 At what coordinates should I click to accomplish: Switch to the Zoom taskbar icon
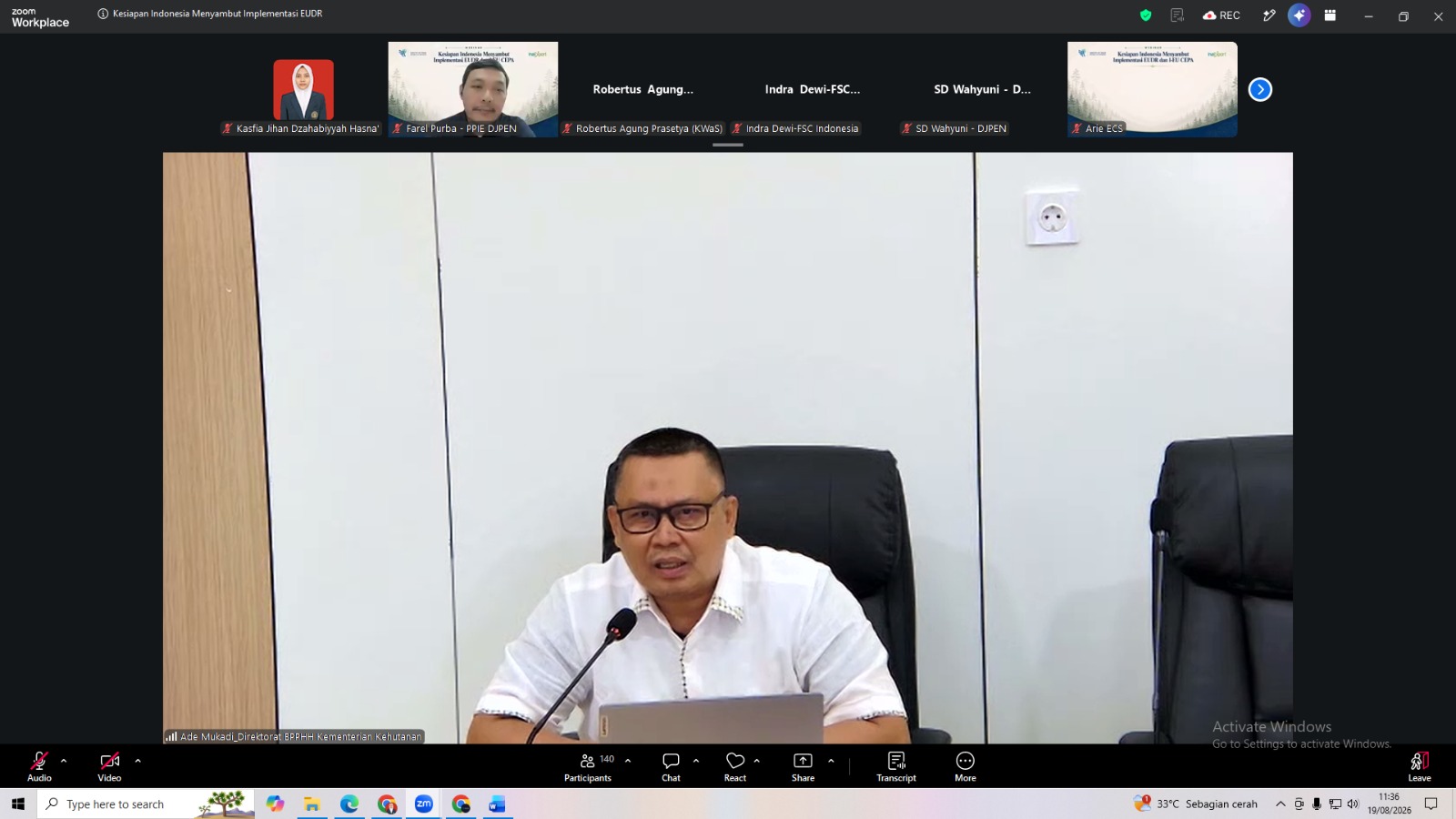423,804
